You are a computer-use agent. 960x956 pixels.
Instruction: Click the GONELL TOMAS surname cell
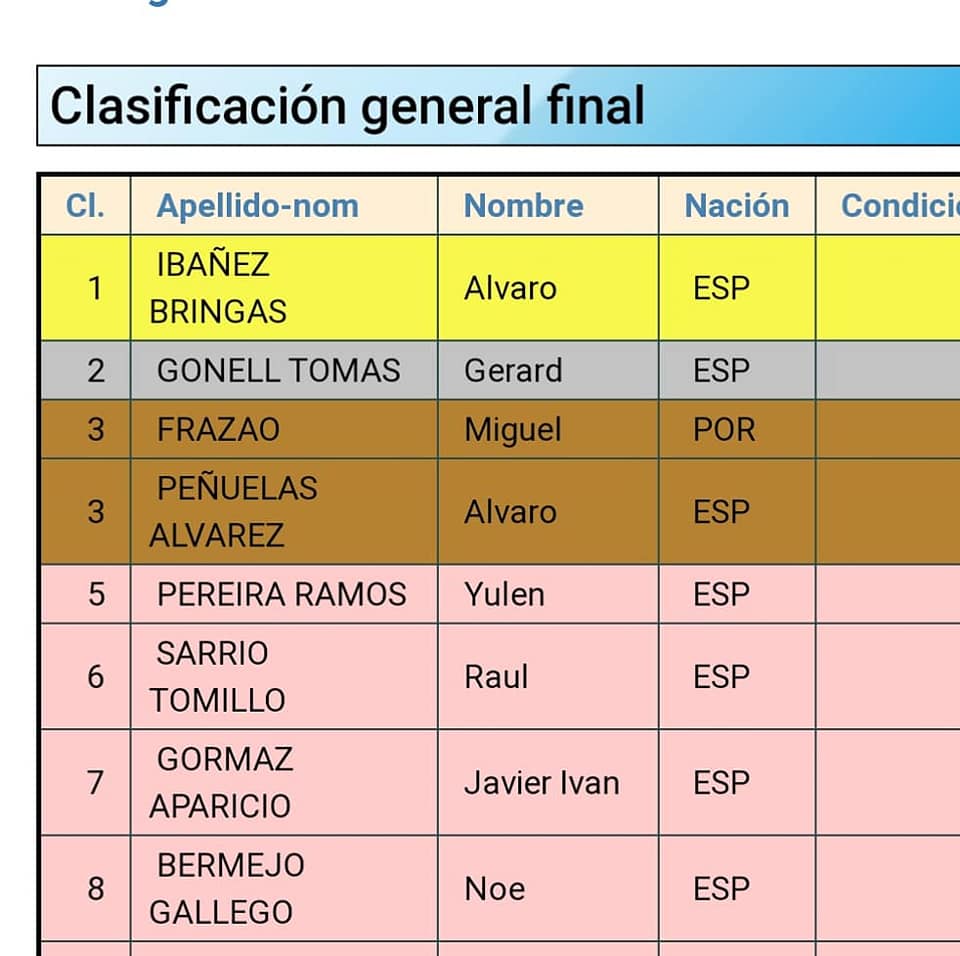pyautogui.click(x=278, y=370)
